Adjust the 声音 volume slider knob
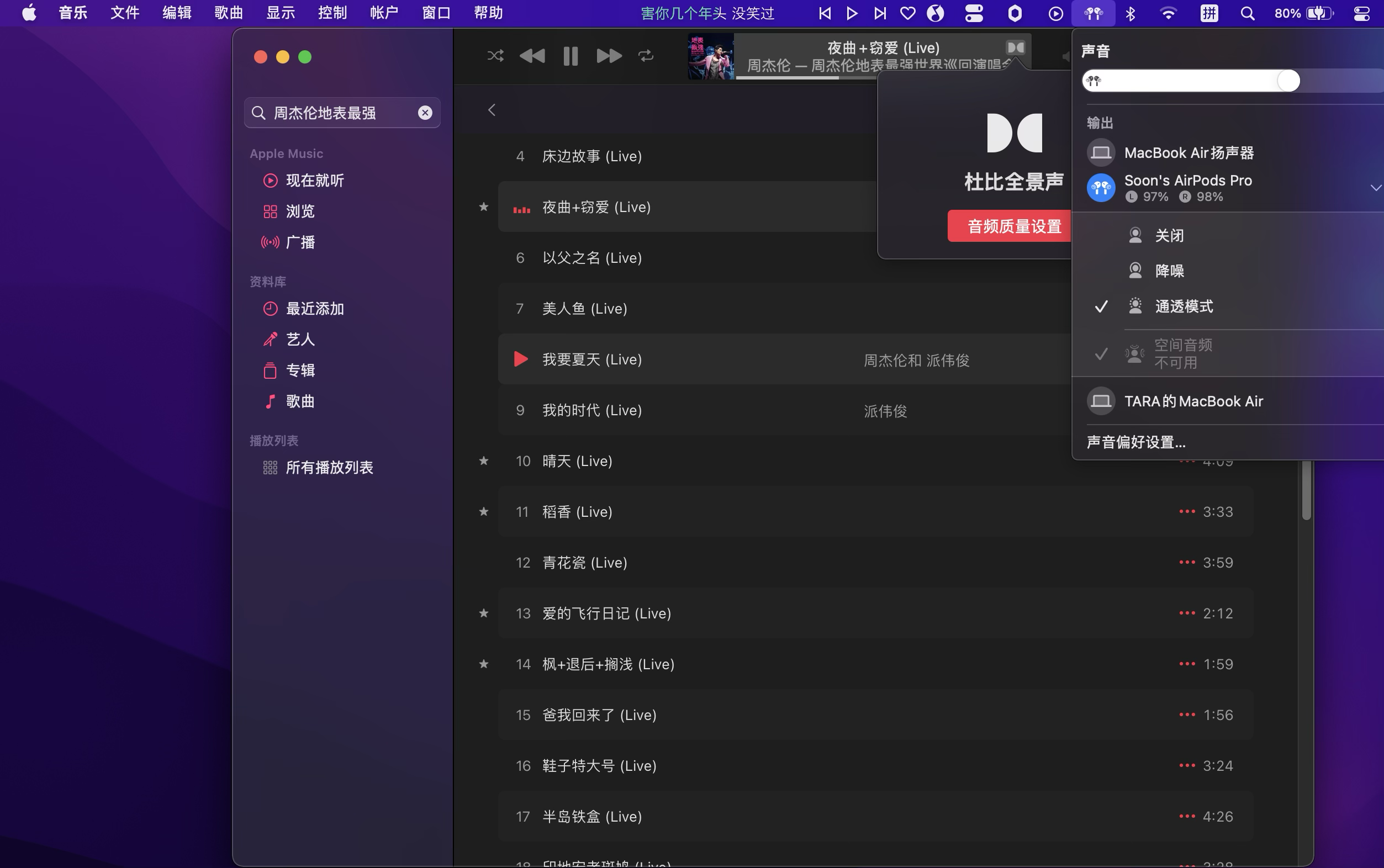 [x=1287, y=81]
